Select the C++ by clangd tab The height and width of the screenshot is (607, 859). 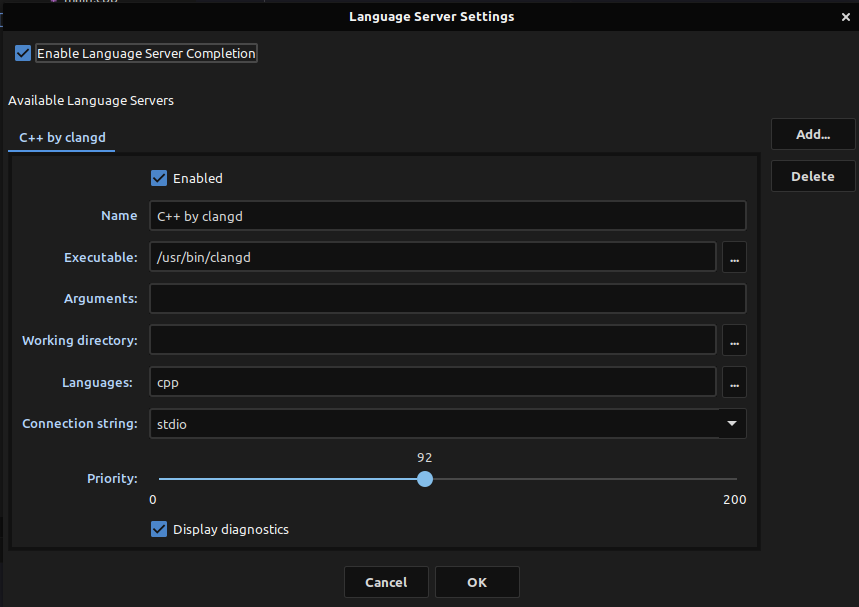tap(61, 137)
